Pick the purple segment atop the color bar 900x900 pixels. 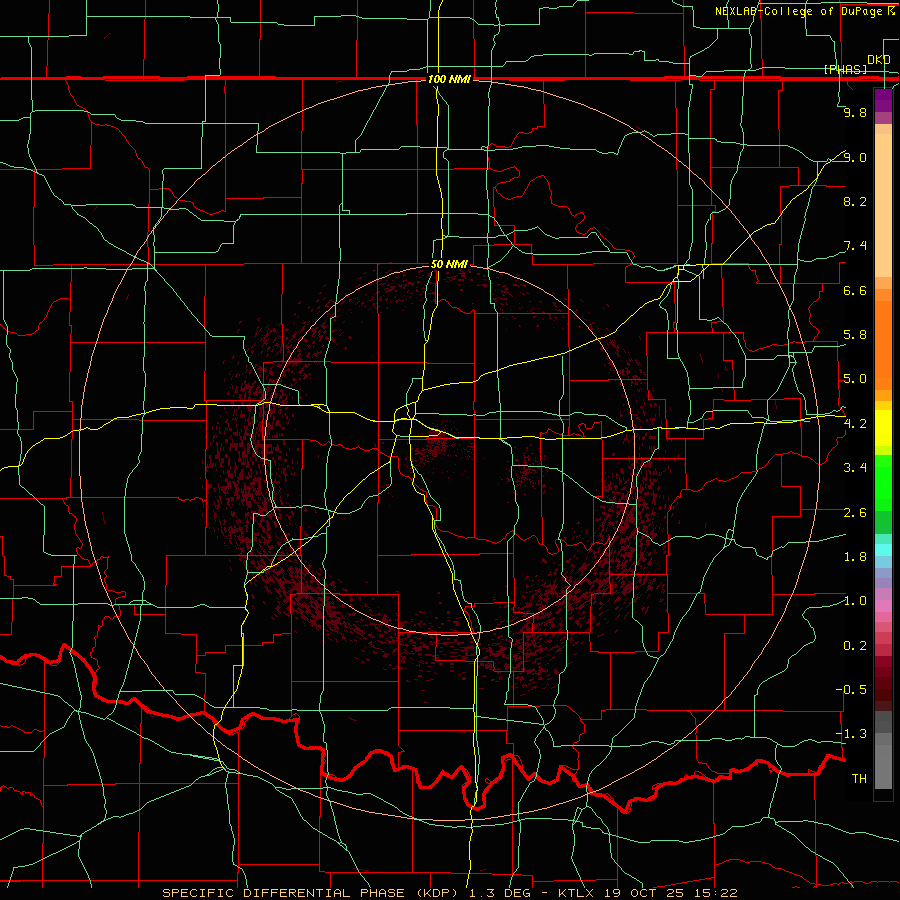click(x=883, y=100)
